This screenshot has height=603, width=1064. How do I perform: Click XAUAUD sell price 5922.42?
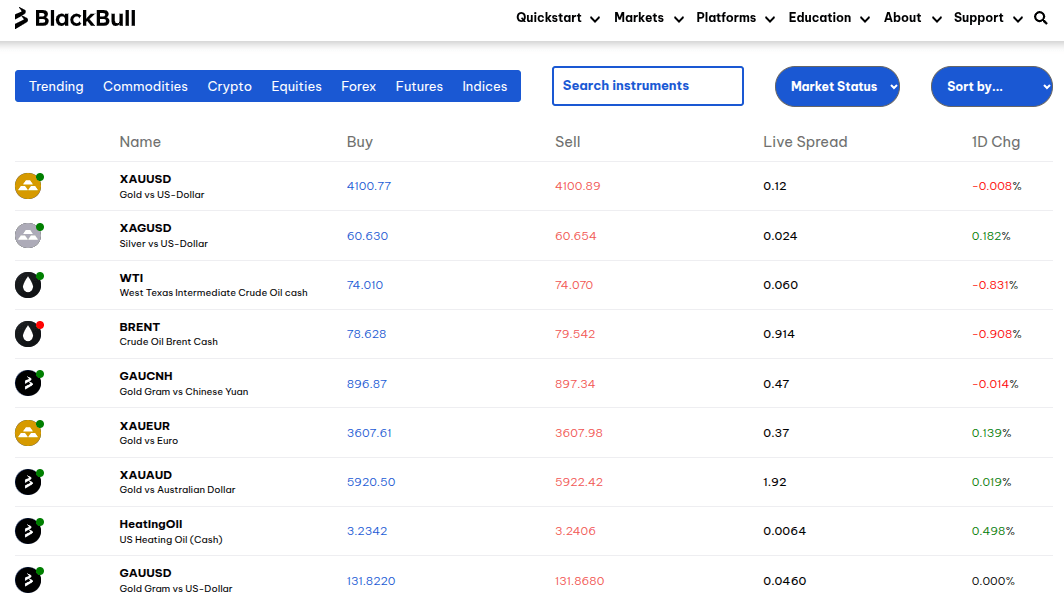click(x=579, y=482)
